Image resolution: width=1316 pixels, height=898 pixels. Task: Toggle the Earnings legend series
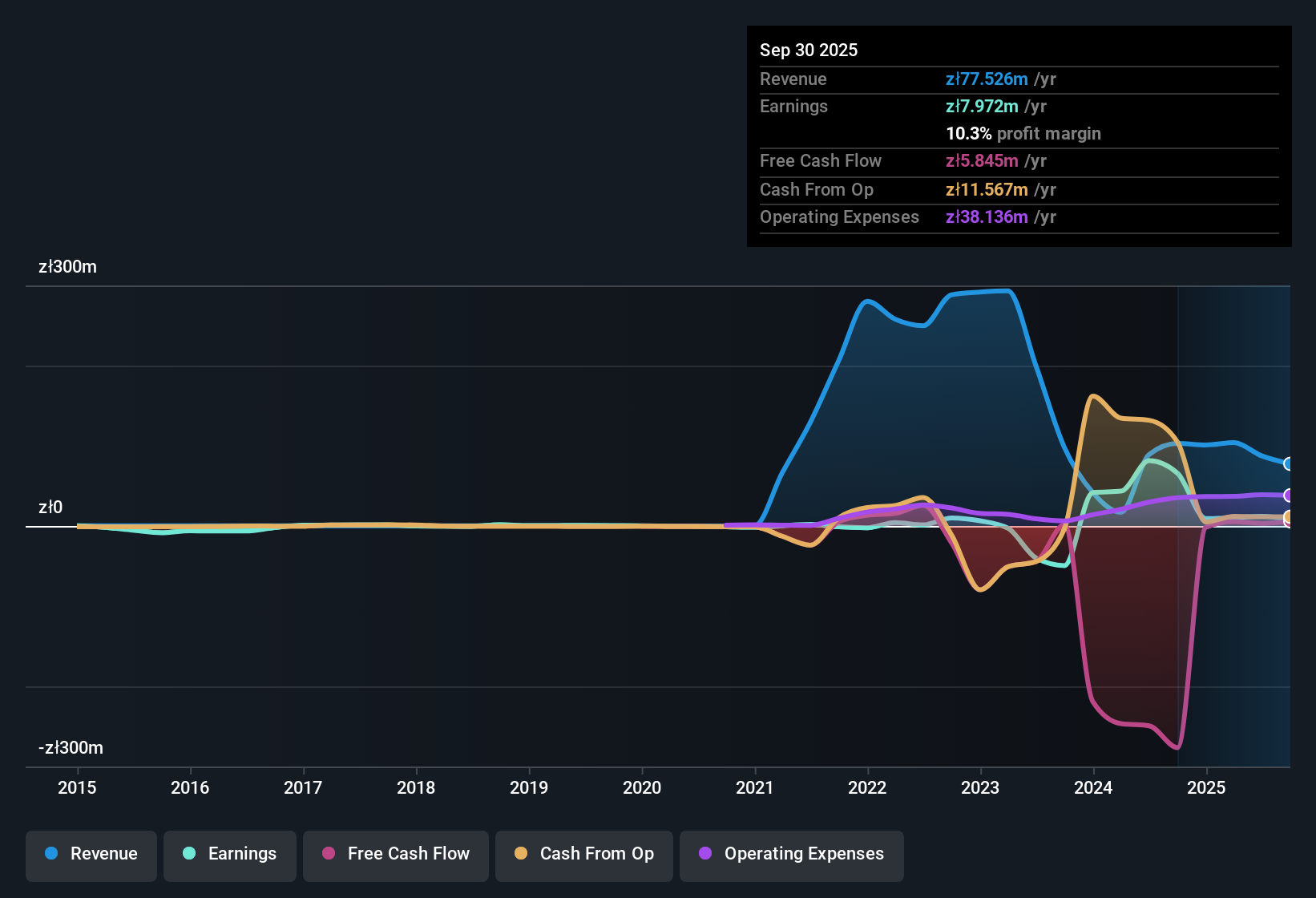pos(230,855)
